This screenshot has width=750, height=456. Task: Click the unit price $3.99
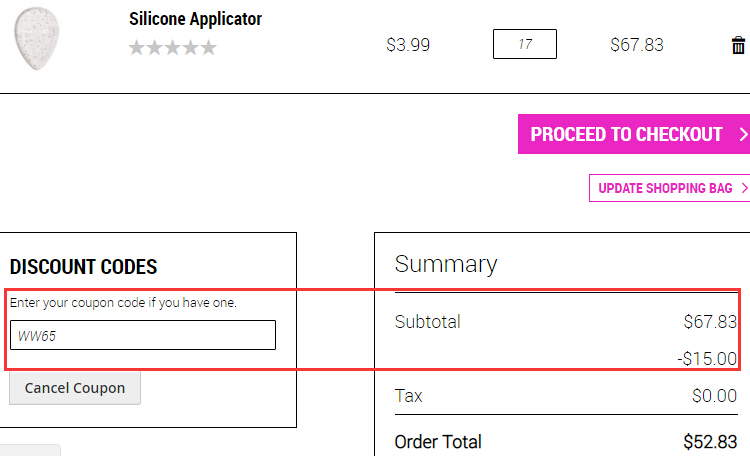pos(408,45)
